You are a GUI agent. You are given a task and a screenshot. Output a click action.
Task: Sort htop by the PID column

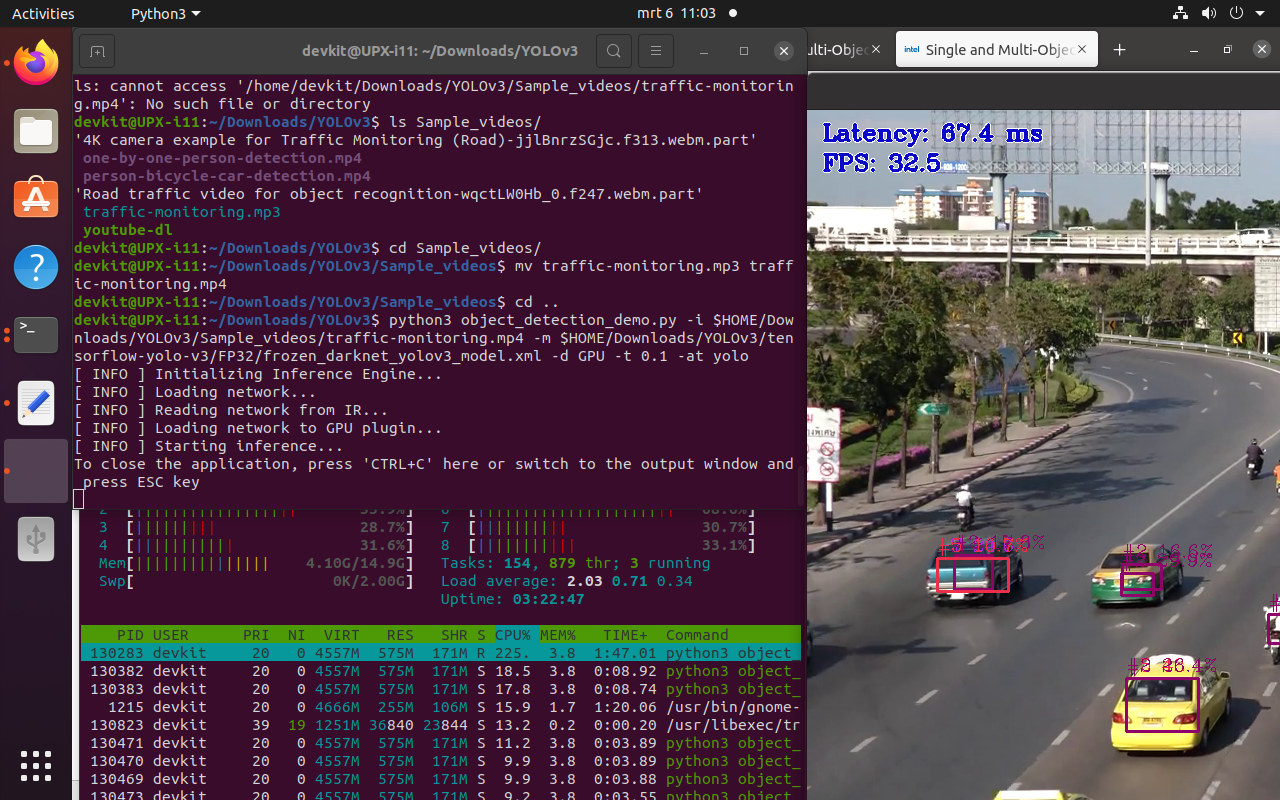coord(130,635)
